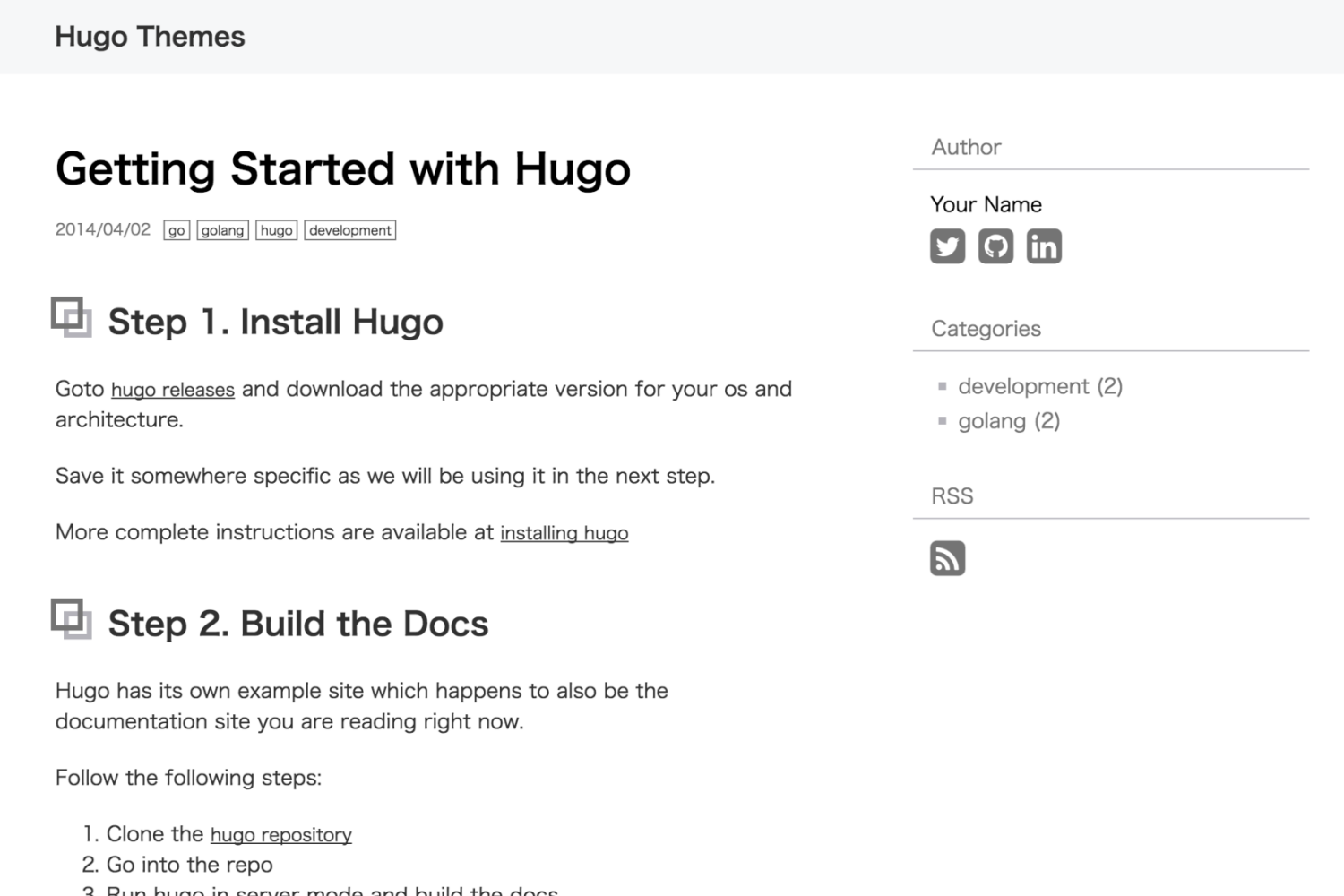Open the LinkedIn profile icon
The height and width of the screenshot is (896, 1344).
1044,246
